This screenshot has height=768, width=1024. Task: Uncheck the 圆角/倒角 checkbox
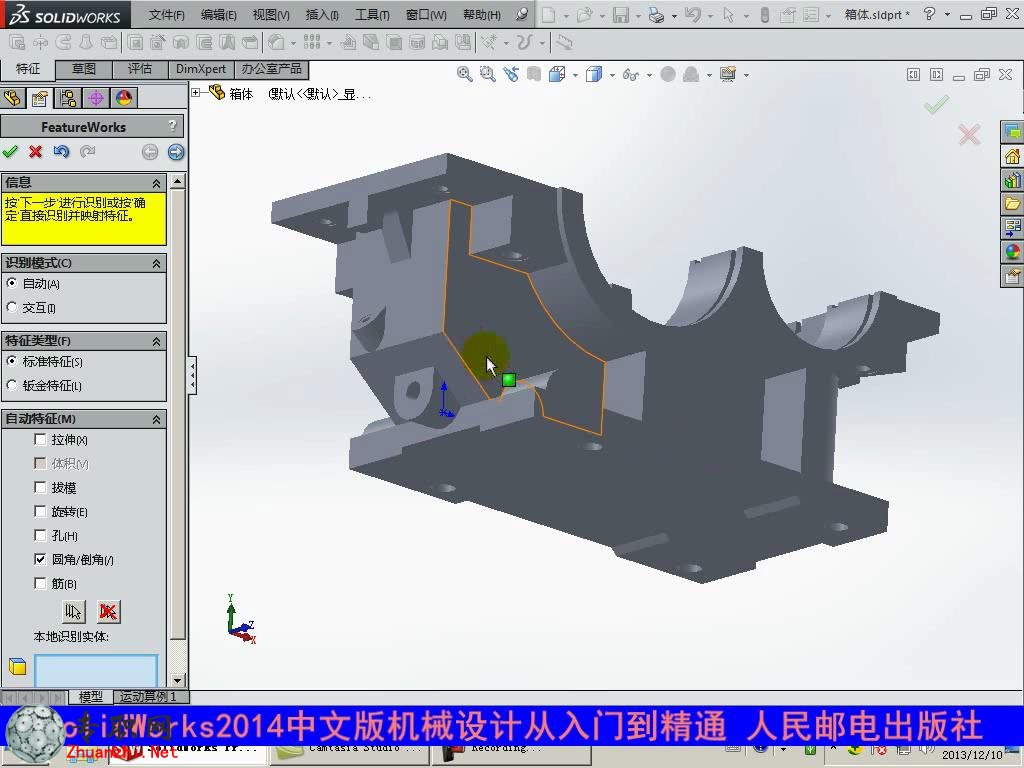pos(40,559)
